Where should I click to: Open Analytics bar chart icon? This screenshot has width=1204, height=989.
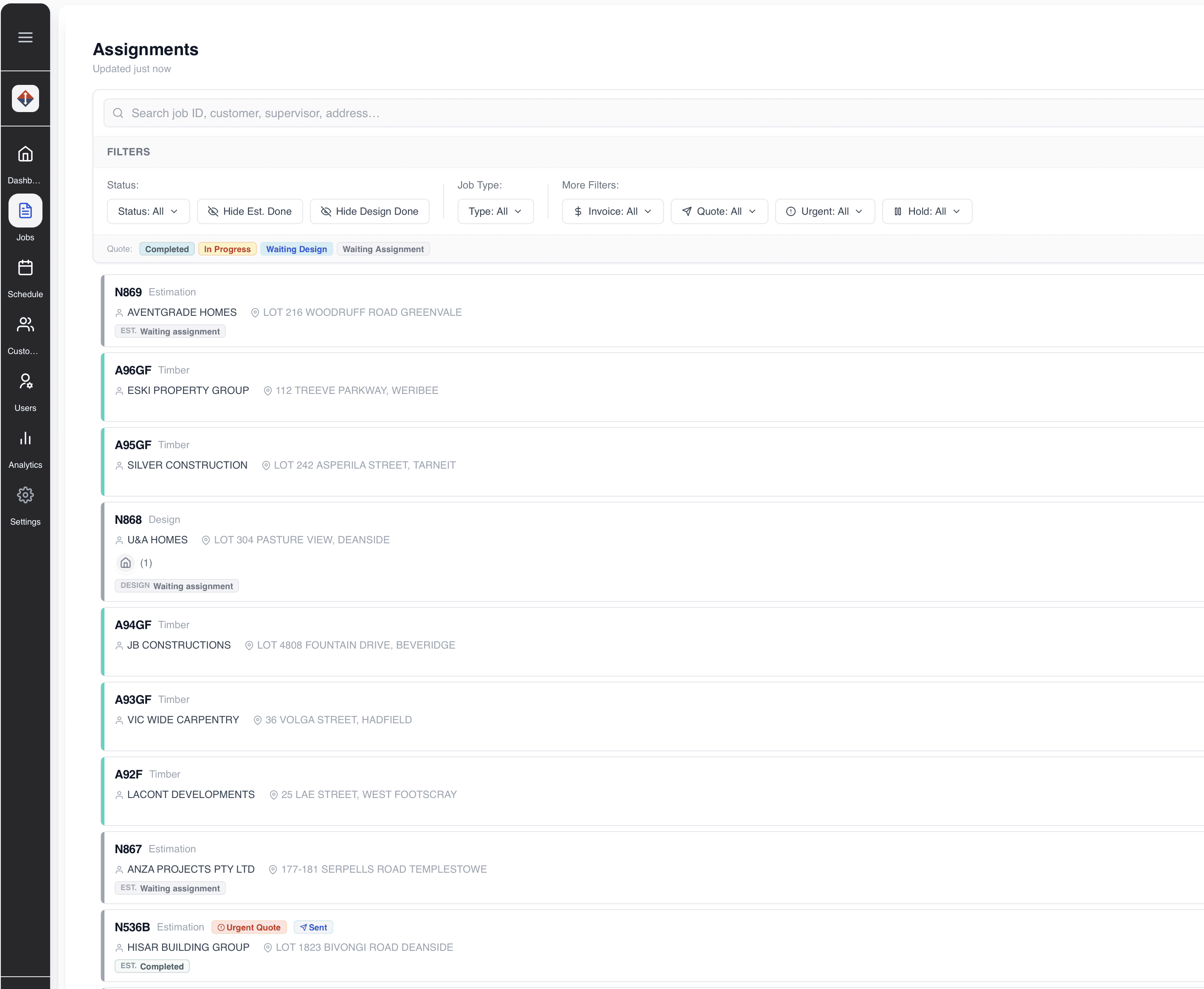tap(25, 438)
